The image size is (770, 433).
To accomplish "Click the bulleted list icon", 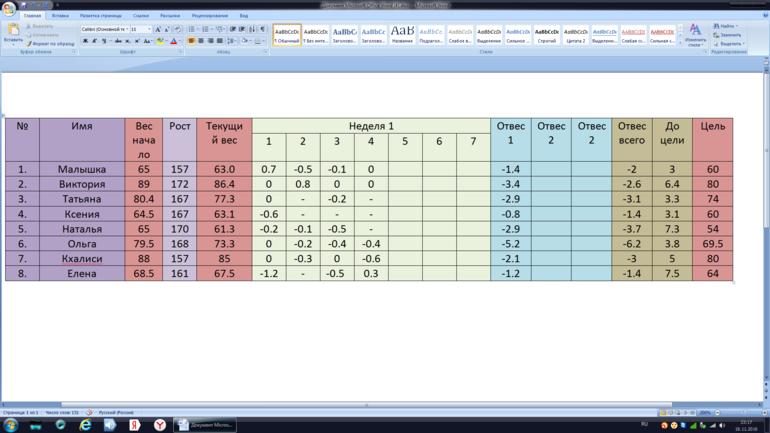I will click(192, 30).
